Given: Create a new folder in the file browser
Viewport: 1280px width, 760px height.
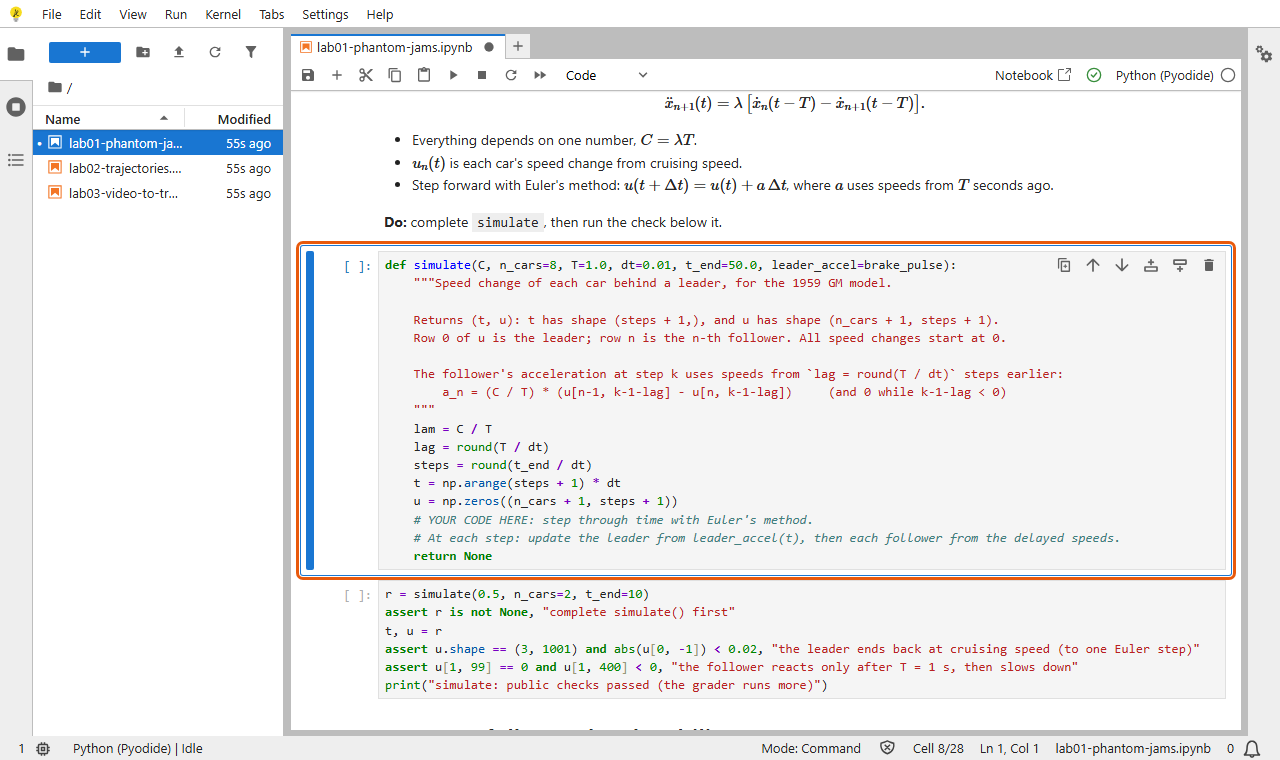Looking at the screenshot, I should (x=143, y=52).
